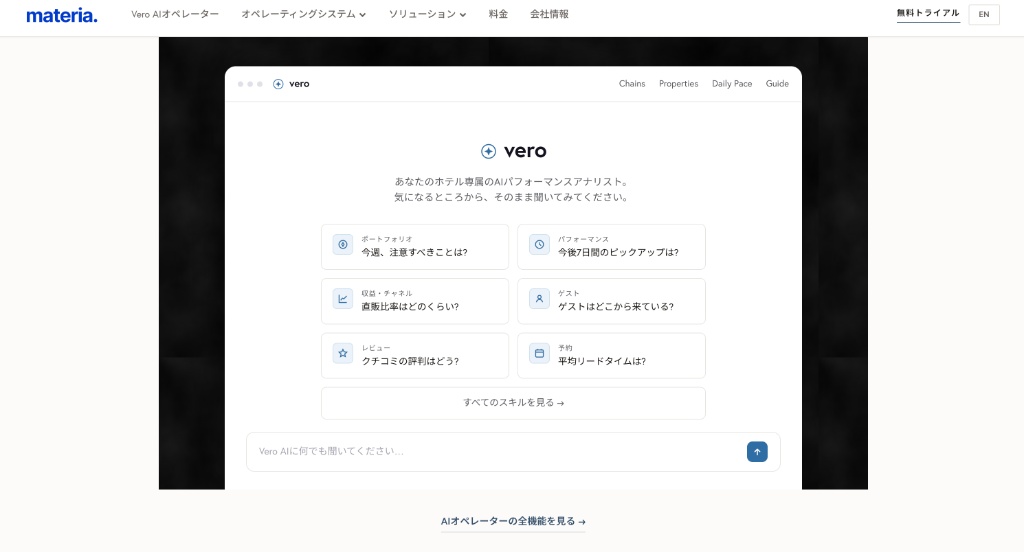The height and width of the screenshot is (552, 1024).
Task: Click the 無料トライアル link
Action: [x=928, y=13]
